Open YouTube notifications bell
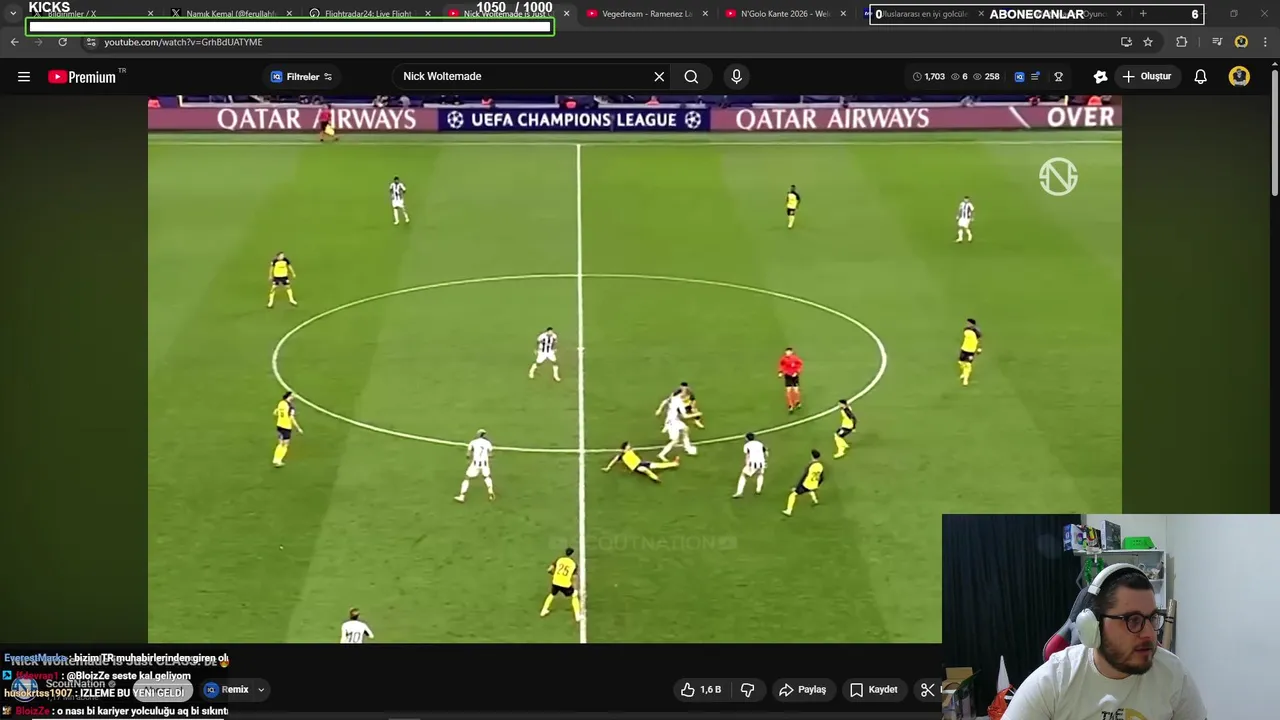This screenshot has height=720, width=1280. point(1201,77)
